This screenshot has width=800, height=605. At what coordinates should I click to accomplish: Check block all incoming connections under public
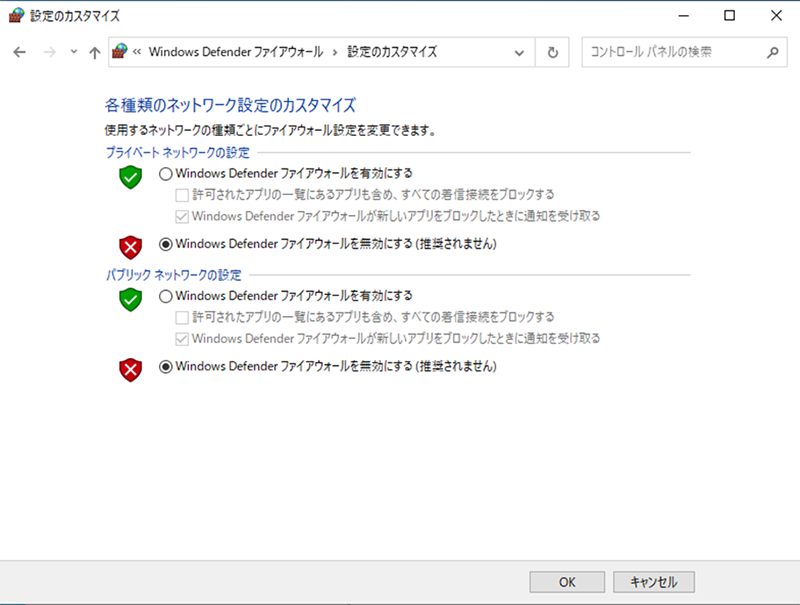click(182, 318)
